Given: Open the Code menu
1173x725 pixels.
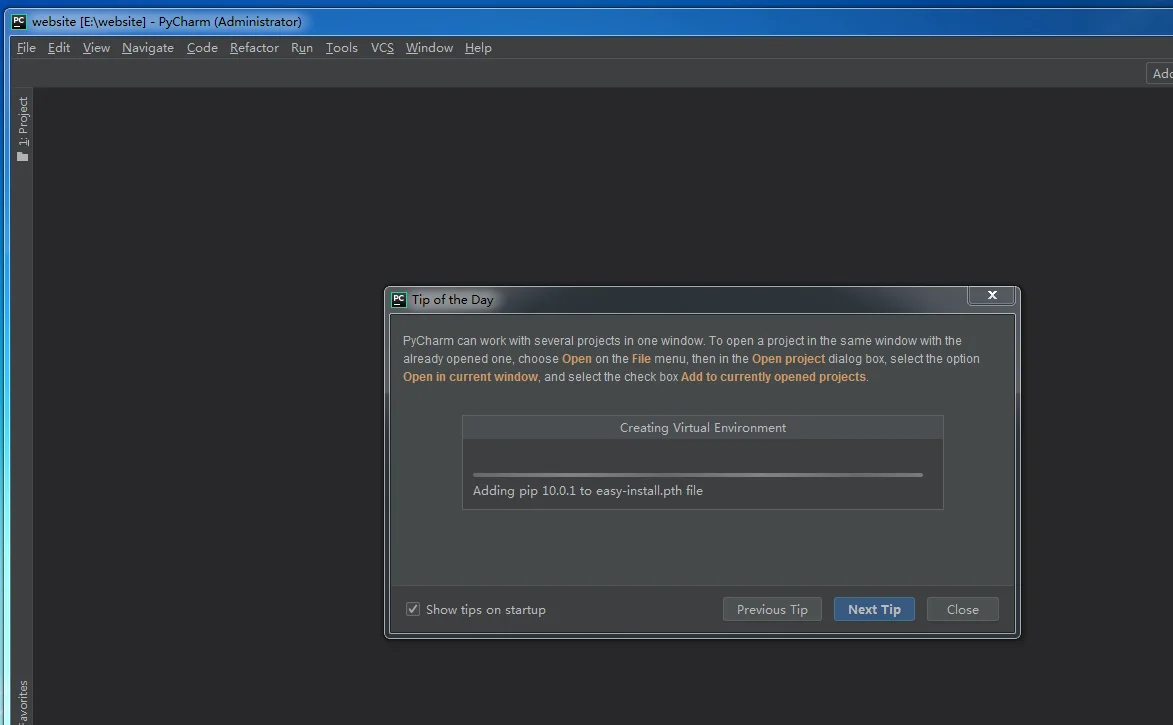Looking at the screenshot, I should coord(202,48).
